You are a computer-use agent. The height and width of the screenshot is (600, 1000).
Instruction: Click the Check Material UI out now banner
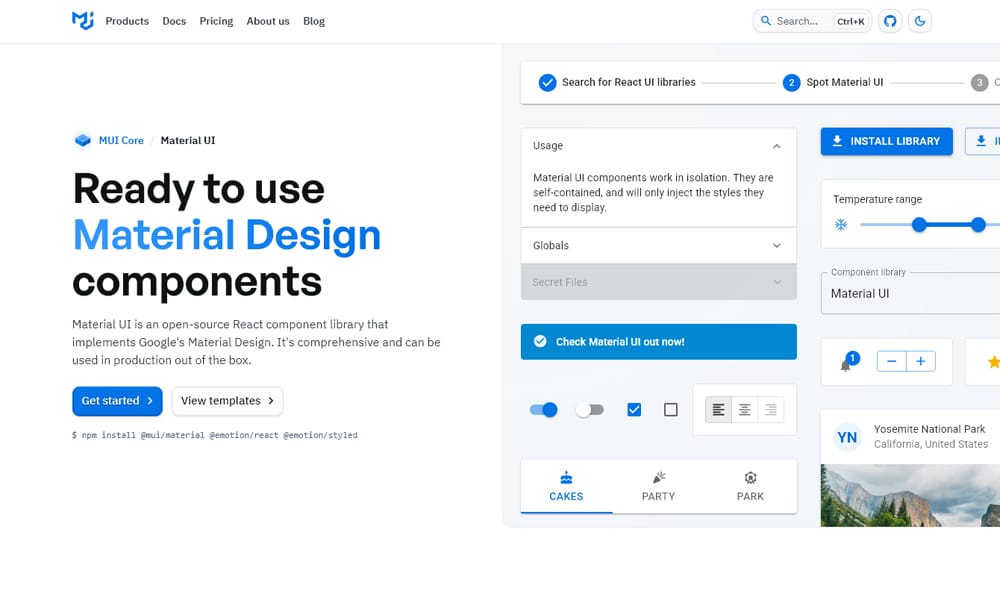point(658,341)
